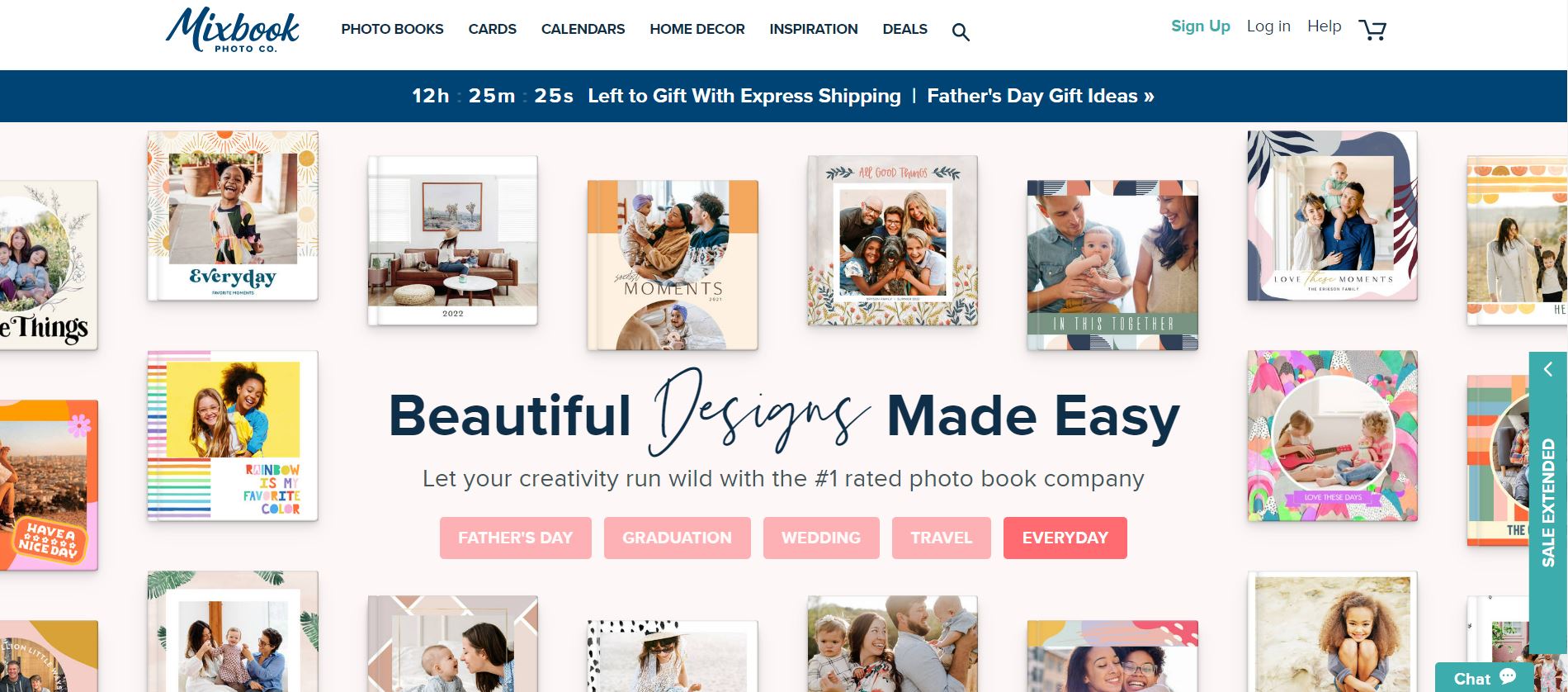The image size is (1568, 692).
Task: Open the Photo Books menu
Action: click(x=392, y=29)
